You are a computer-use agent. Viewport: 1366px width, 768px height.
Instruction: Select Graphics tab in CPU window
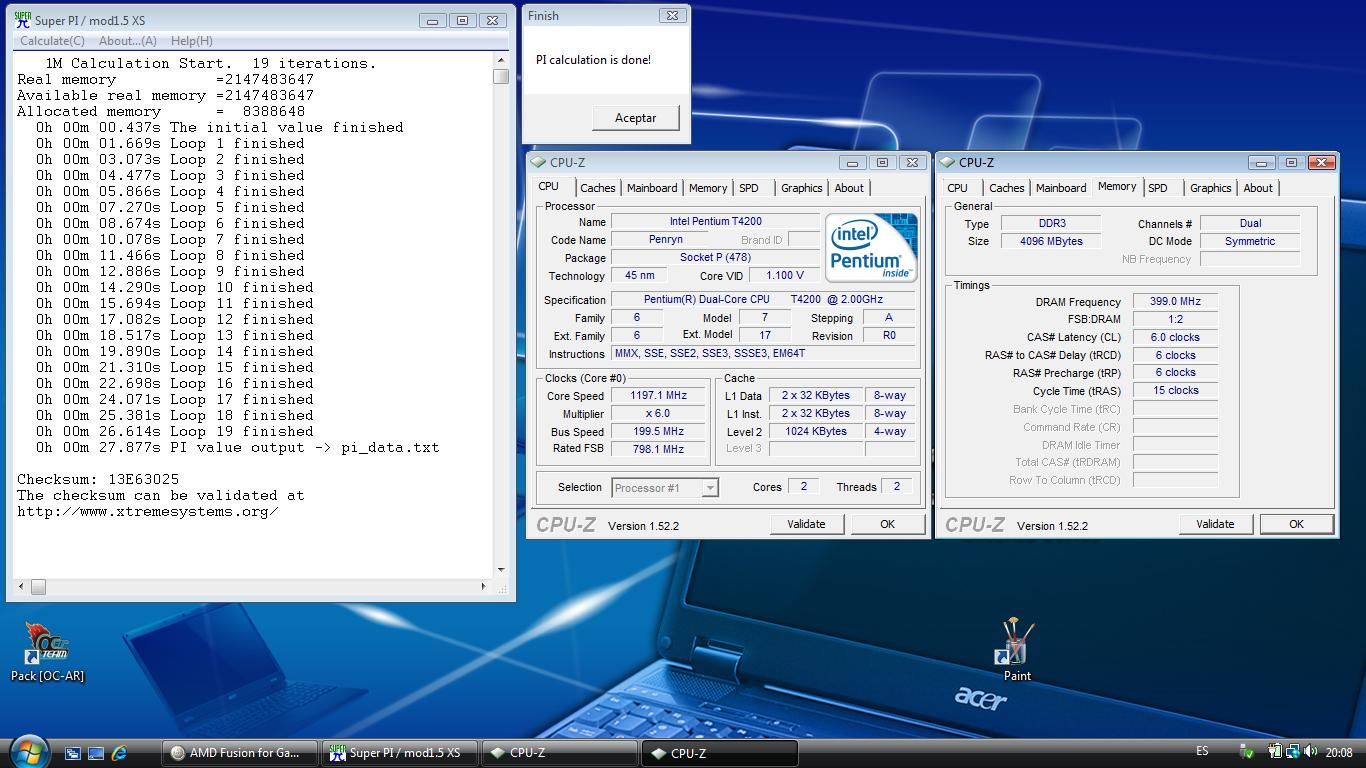tap(802, 188)
